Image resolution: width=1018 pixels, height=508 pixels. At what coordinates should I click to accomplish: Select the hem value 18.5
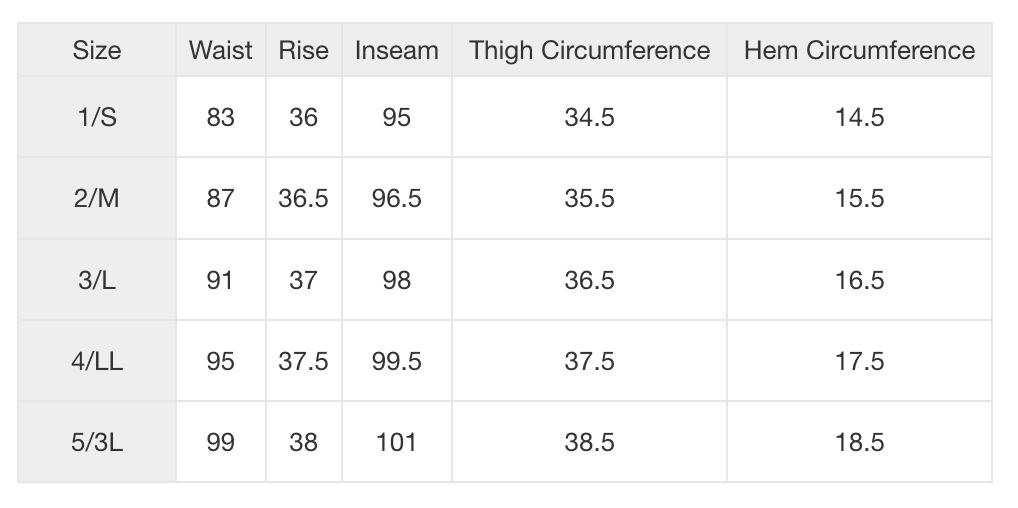pyautogui.click(x=860, y=442)
